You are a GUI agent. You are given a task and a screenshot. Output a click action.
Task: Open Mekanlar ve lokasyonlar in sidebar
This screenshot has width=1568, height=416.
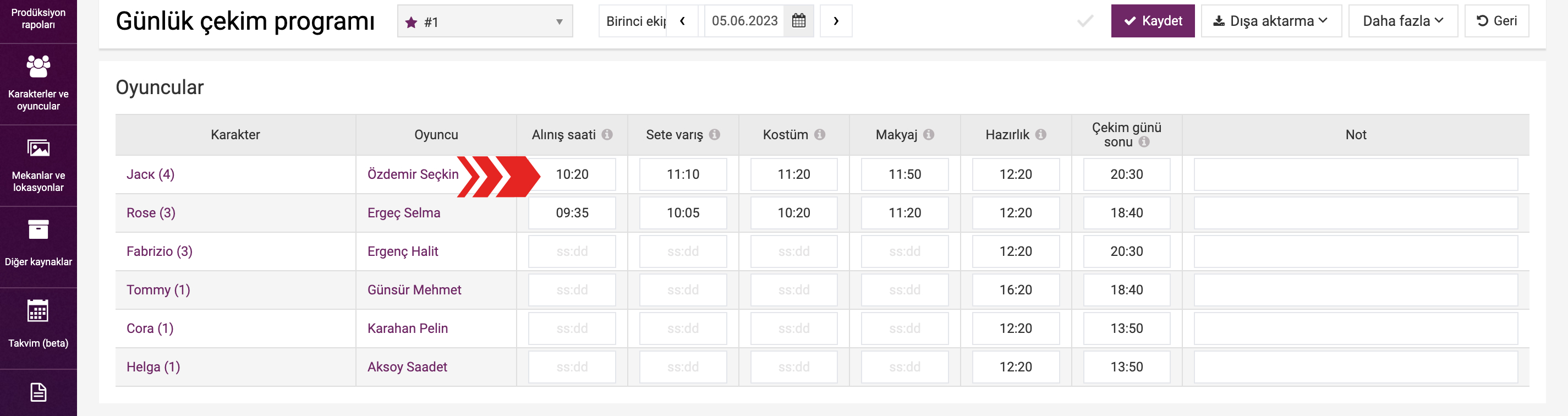click(x=39, y=165)
